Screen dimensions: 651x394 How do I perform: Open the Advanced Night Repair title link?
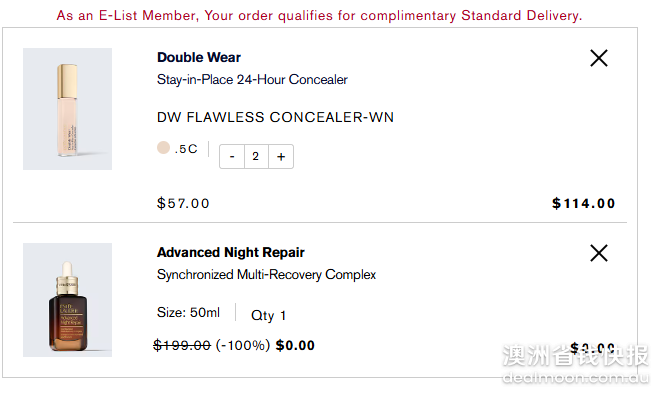pyautogui.click(x=231, y=252)
